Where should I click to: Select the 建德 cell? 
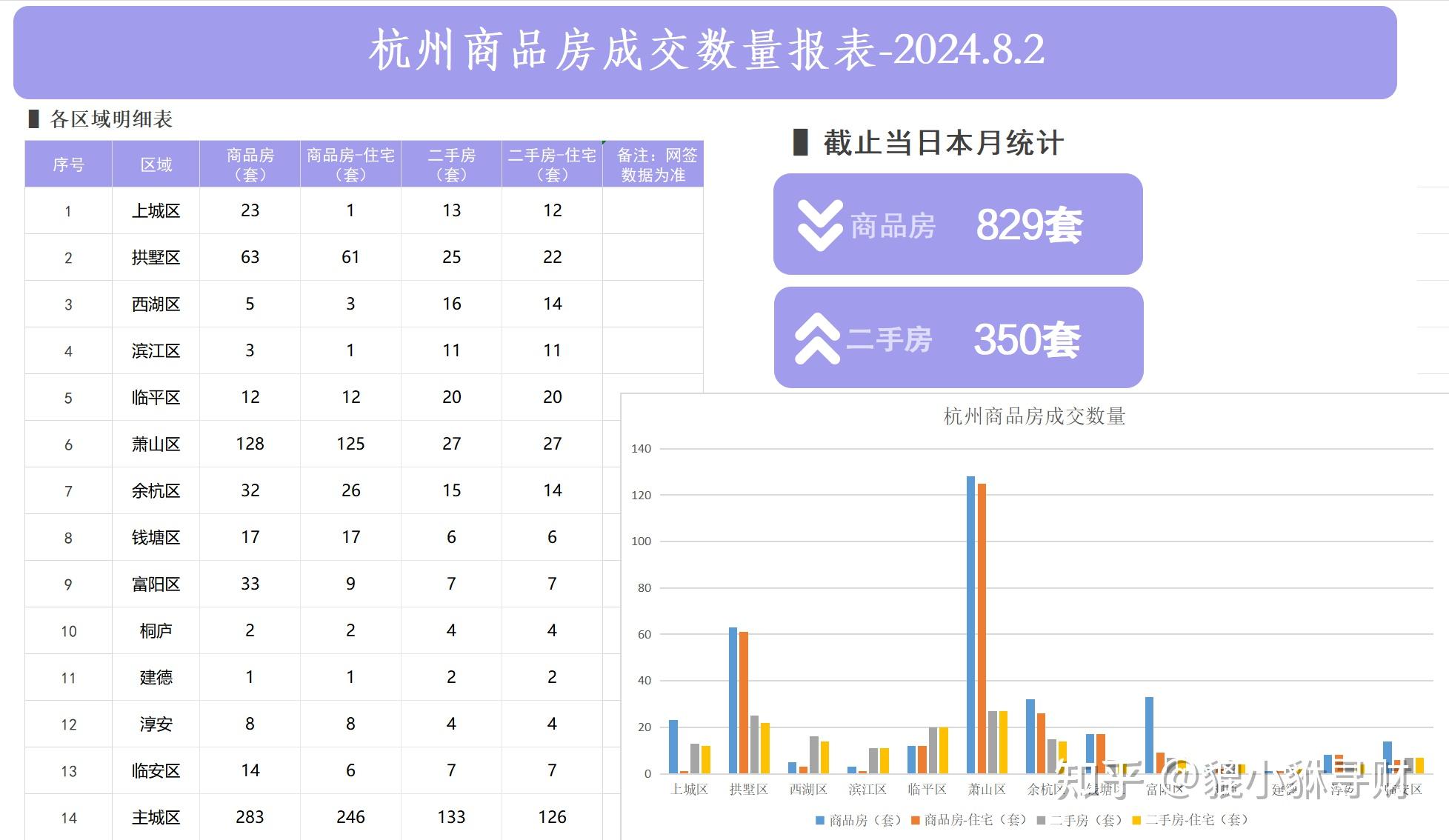[x=156, y=678]
